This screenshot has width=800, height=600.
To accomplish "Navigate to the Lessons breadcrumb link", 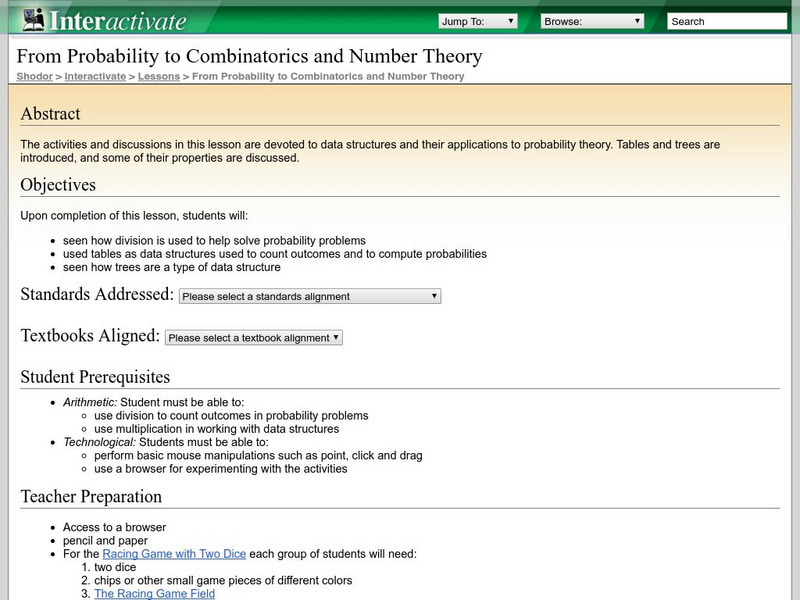I will [x=159, y=76].
